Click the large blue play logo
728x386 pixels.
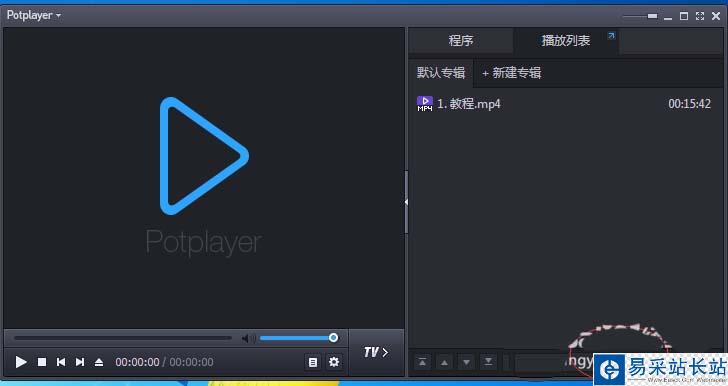pyautogui.click(x=204, y=156)
